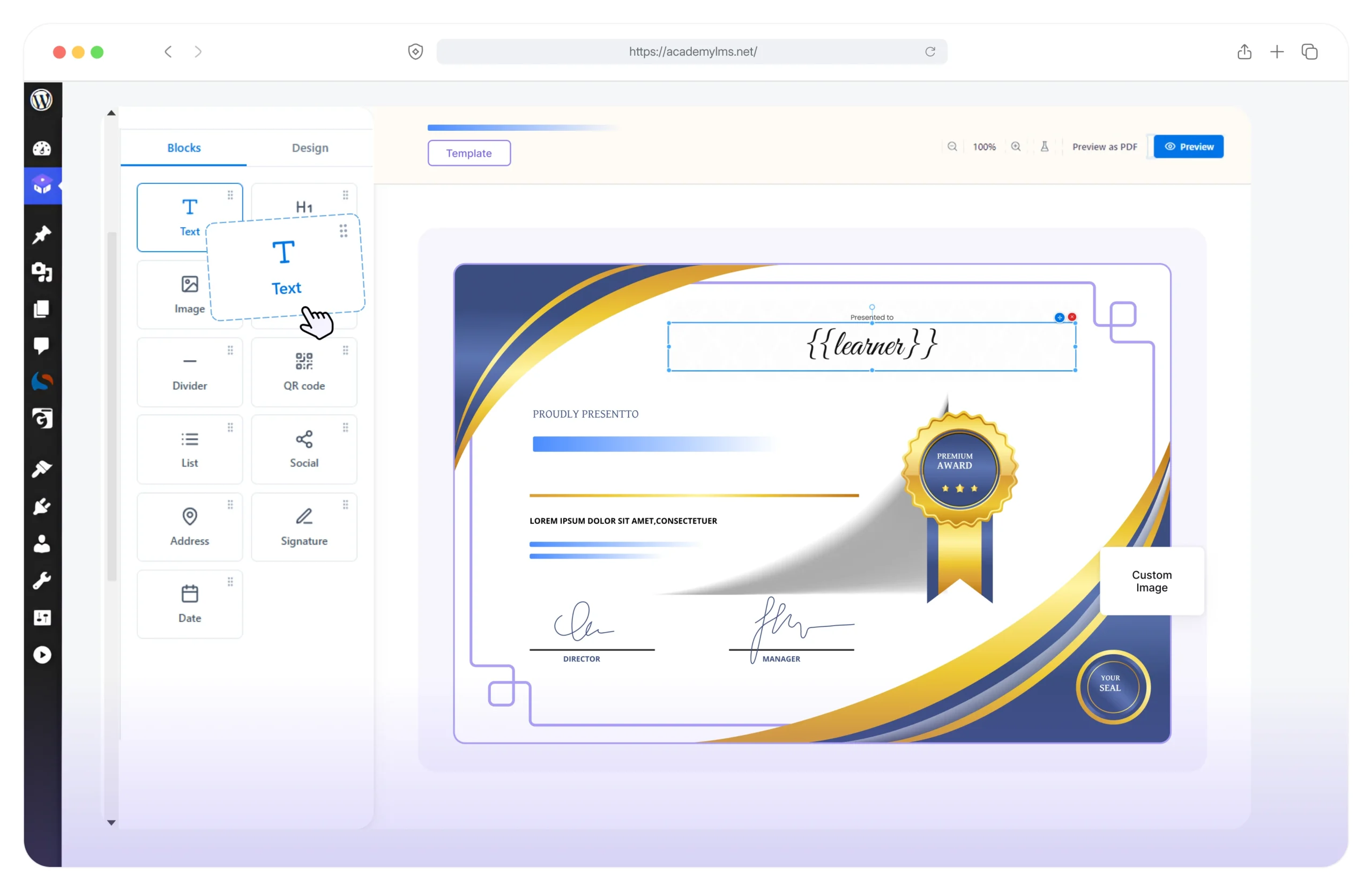
Task: Select the {{learner}} text box on certificate
Action: click(x=871, y=346)
